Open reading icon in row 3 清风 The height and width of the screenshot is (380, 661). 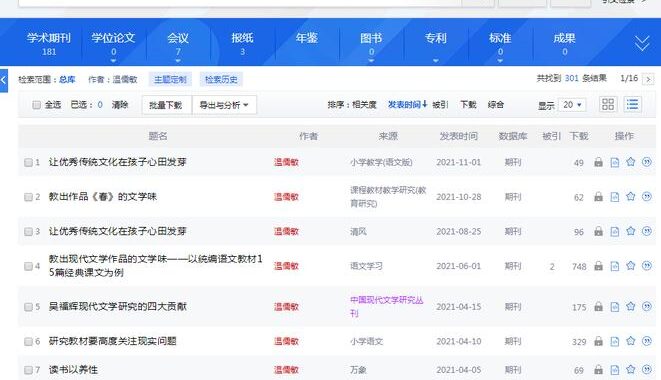point(615,231)
